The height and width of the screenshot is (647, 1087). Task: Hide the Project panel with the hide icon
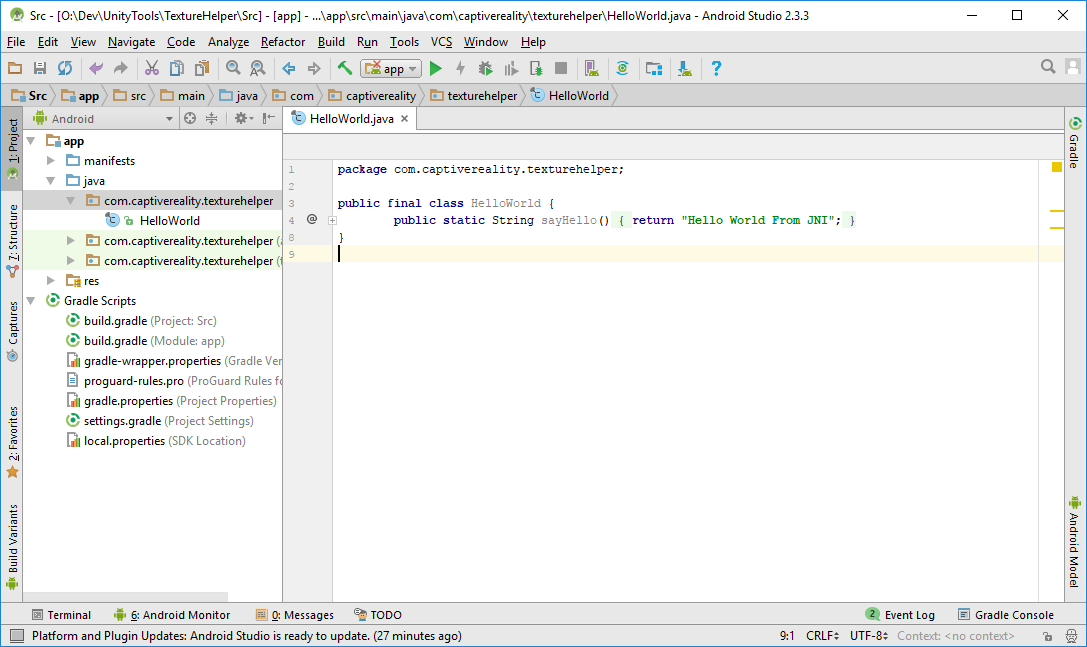point(269,119)
